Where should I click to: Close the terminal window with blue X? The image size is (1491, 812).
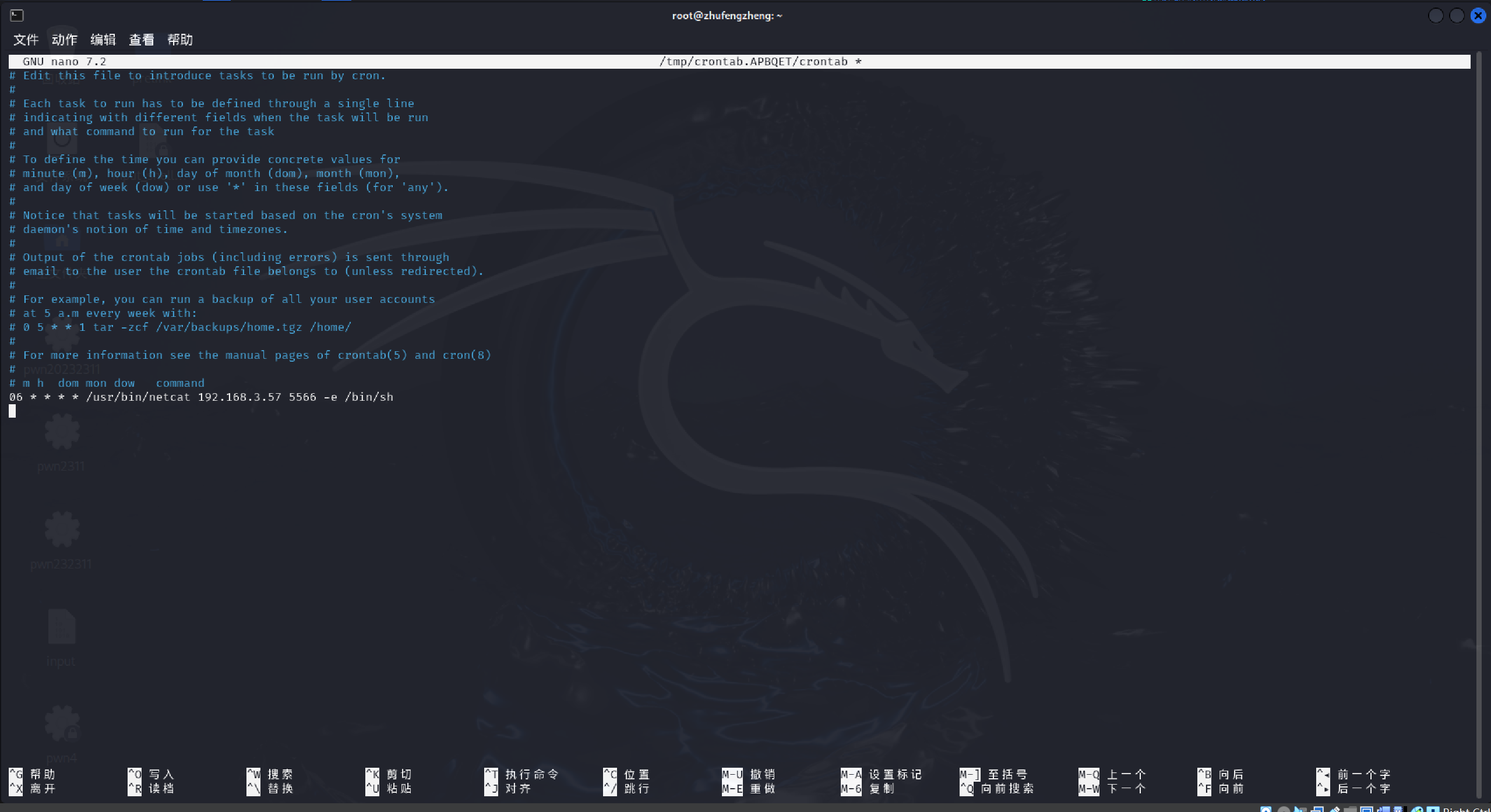(1478, 16)
